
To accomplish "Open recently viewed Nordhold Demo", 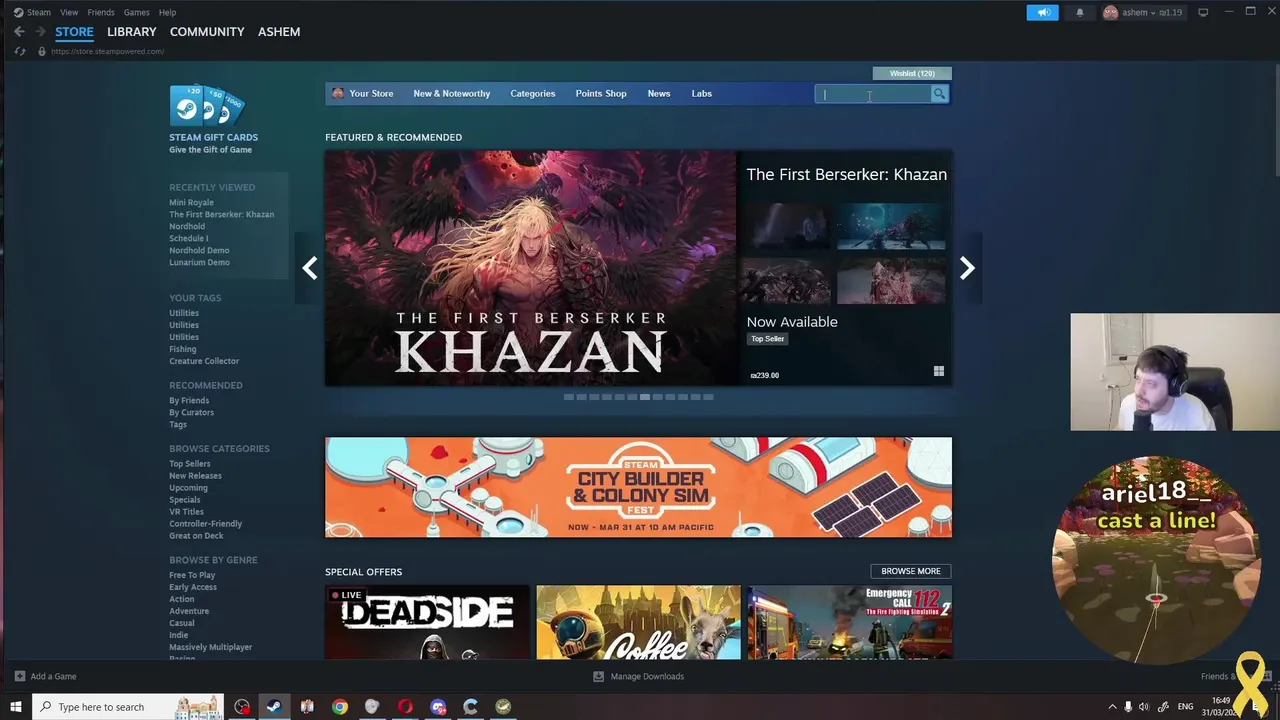I will [x=199, y=250].
